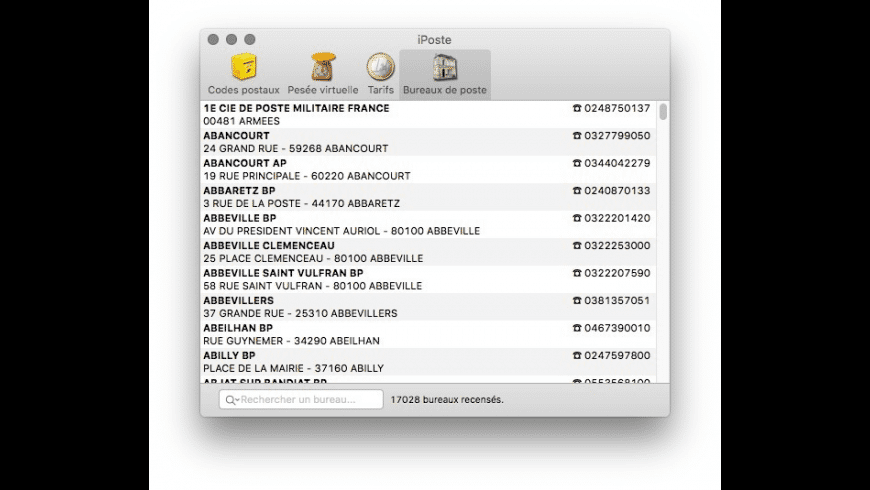Click address 25 PLACE CLEMENCEAU - 80100 ABBEVILLE

[313, 259]
